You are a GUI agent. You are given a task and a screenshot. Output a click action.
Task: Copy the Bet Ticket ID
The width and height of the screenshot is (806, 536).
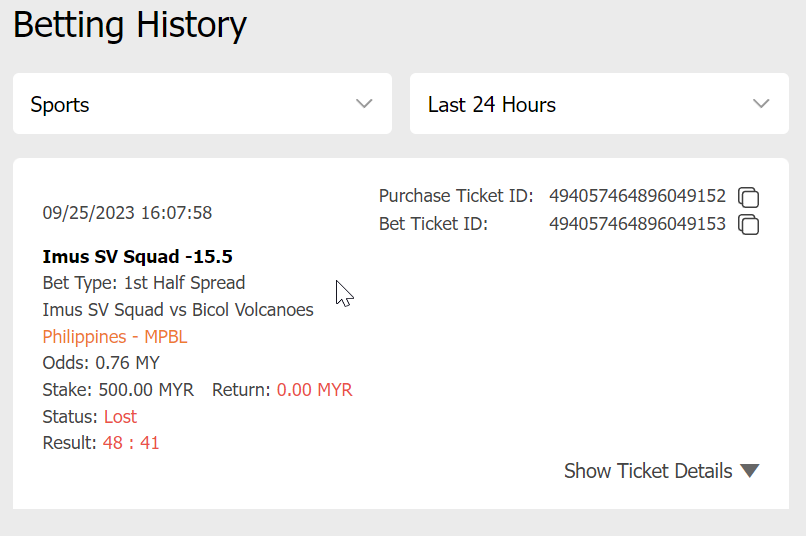(x=748, y=224)
